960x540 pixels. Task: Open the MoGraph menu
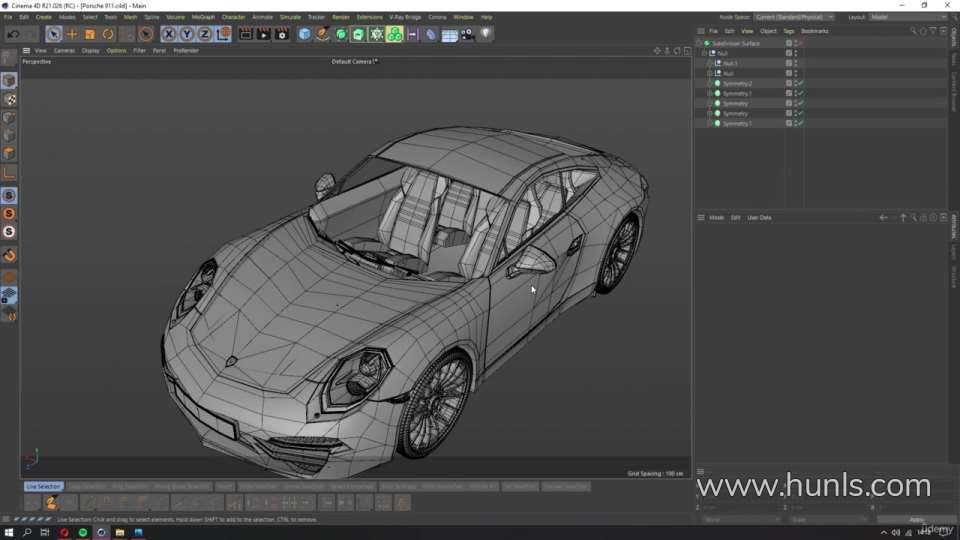pos(203,17)
